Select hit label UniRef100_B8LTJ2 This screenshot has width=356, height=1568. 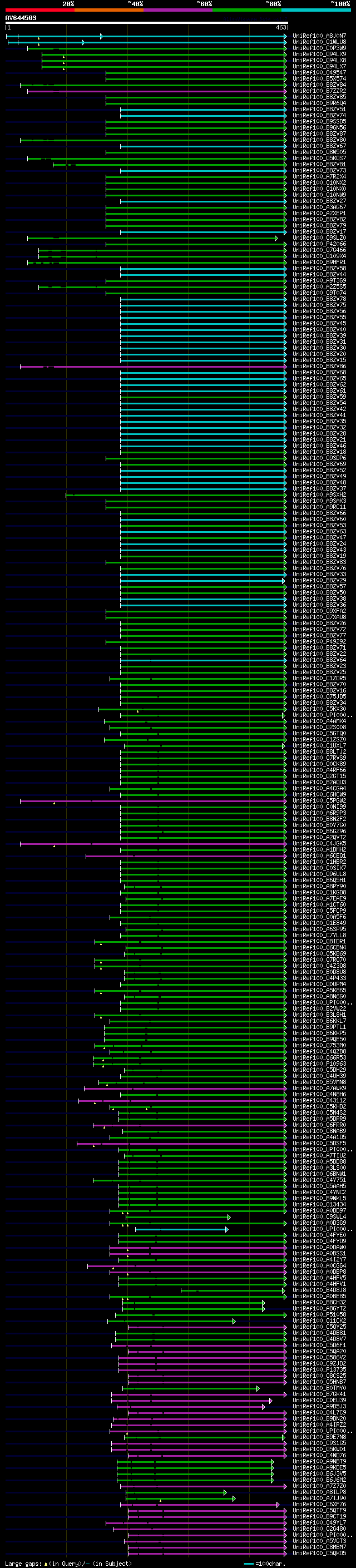[319, 752]
